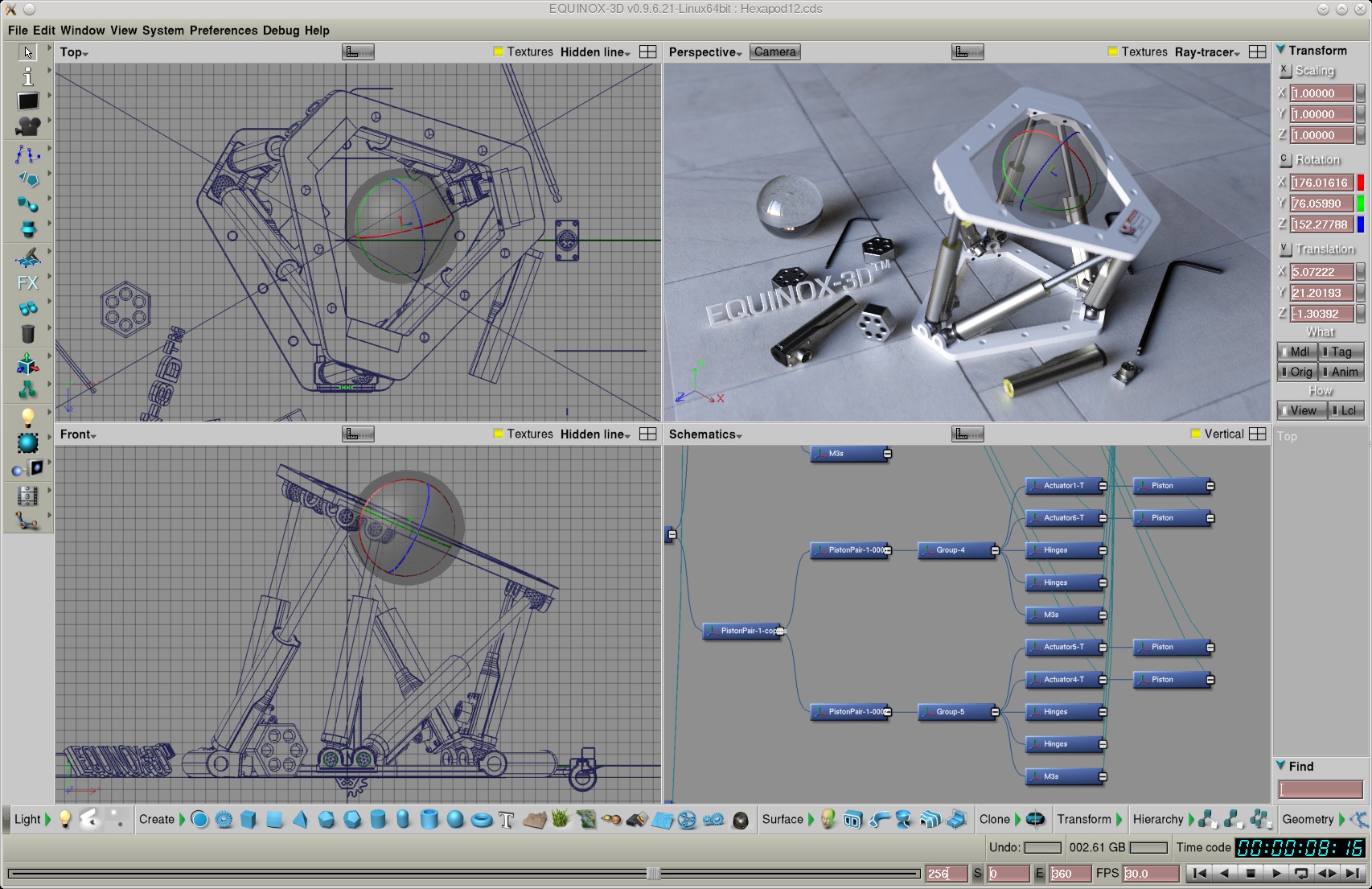The image size is (1372, 889).
Task: Toggle the Lcl transform mode button
Action: click(1344, 410)
